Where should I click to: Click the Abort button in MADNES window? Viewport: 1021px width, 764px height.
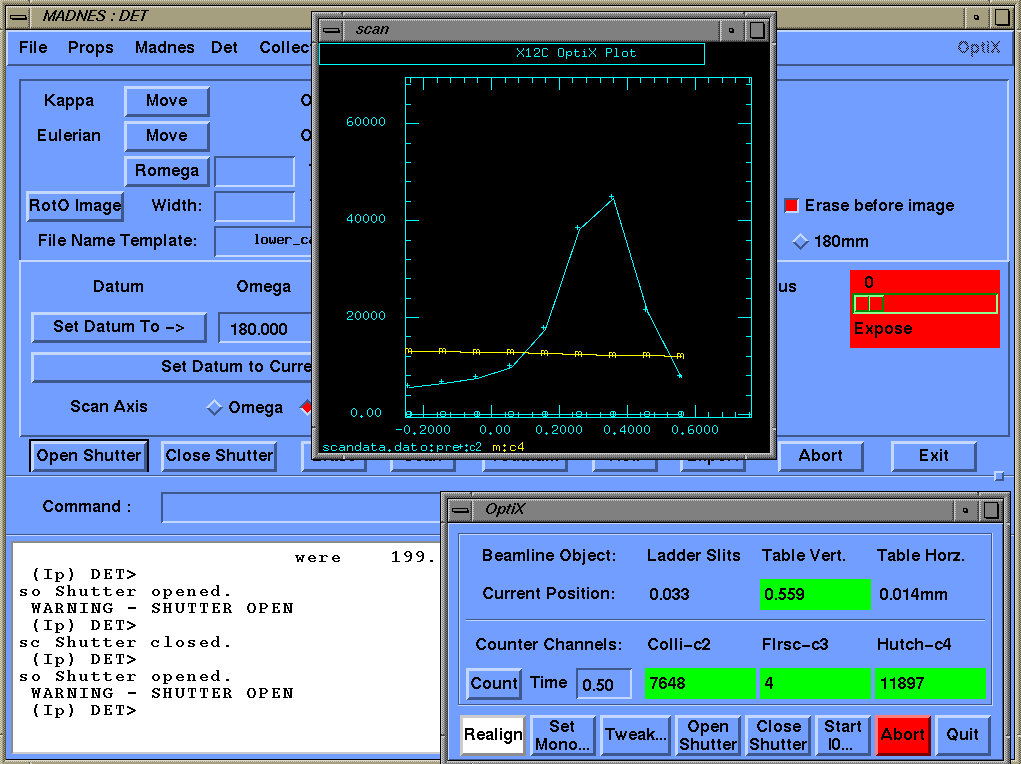tap(820, 456)
